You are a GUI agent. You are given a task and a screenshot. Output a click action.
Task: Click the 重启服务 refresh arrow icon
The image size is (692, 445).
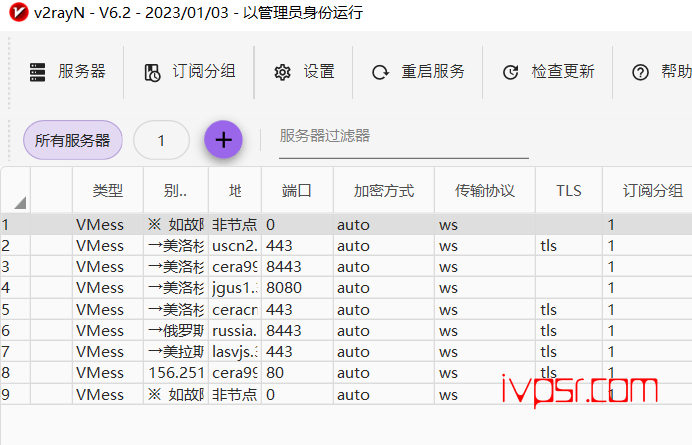380,72
